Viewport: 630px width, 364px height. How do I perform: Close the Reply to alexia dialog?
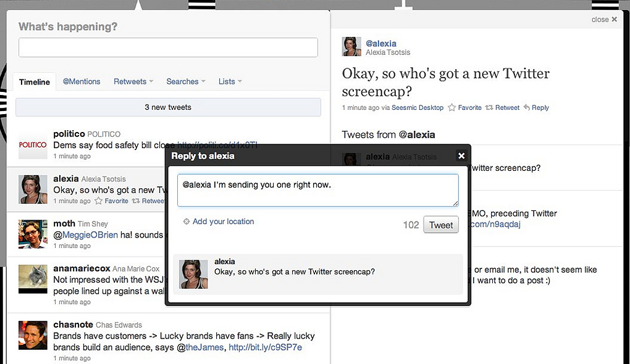[x=461, y=155]
